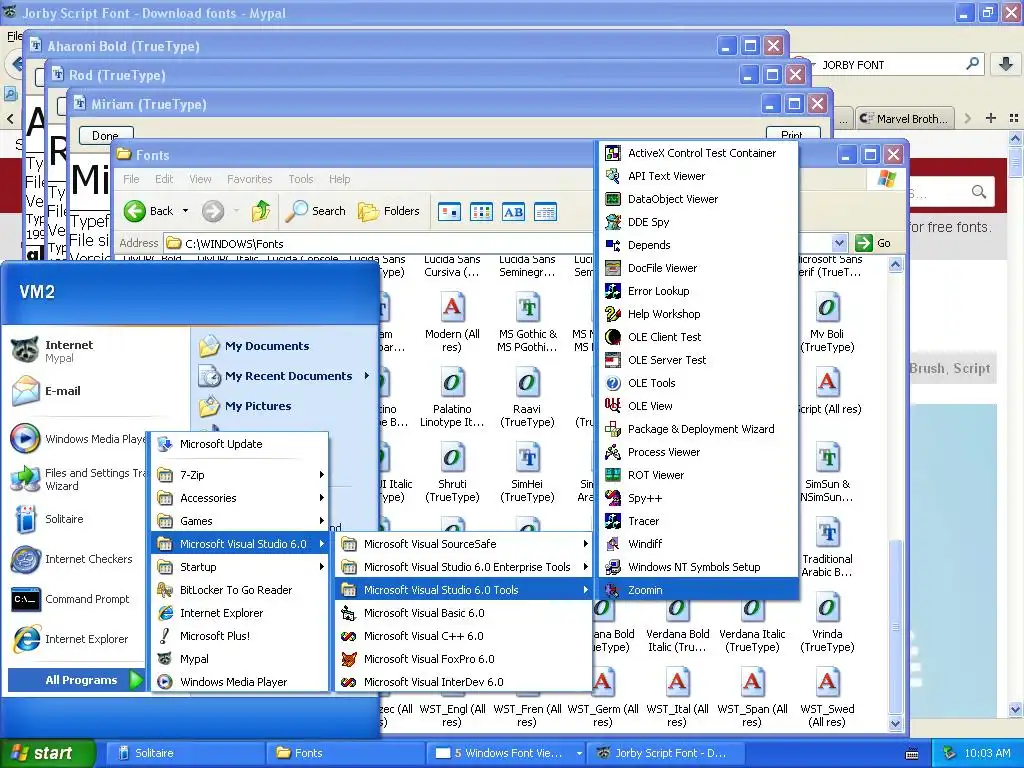Viewport: 1024px width, 768px height.
Task: Open OLE Tools help
Action: tap(698, 383)
